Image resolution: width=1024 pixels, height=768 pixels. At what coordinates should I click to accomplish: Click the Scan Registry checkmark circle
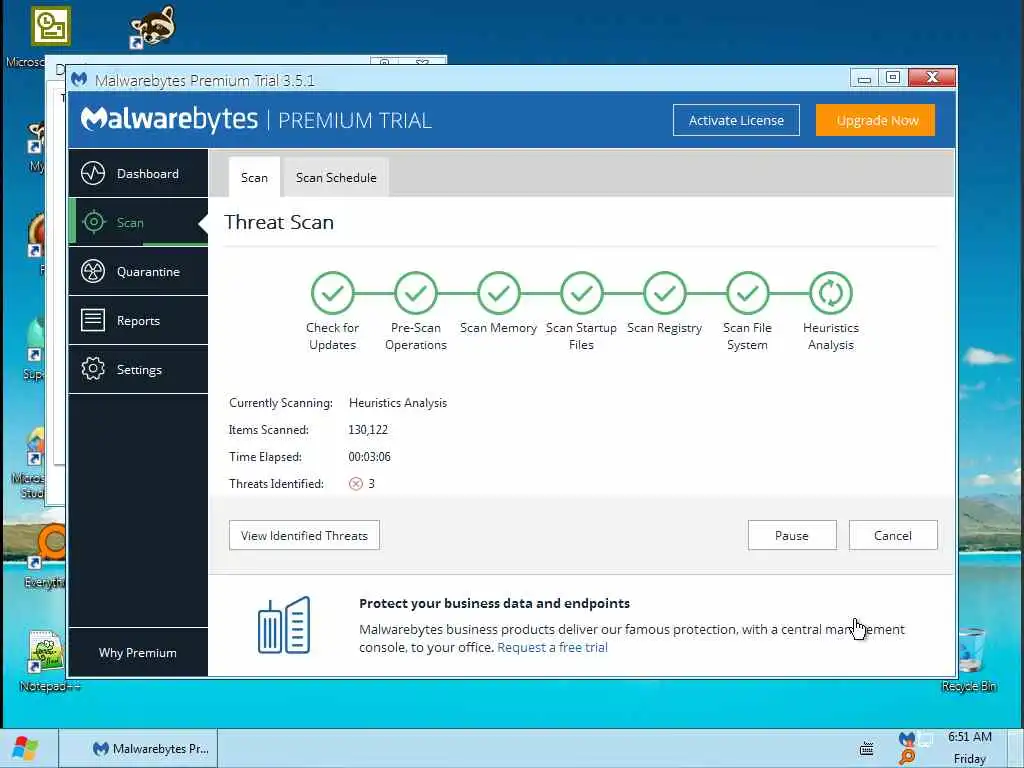coord(664,293)
